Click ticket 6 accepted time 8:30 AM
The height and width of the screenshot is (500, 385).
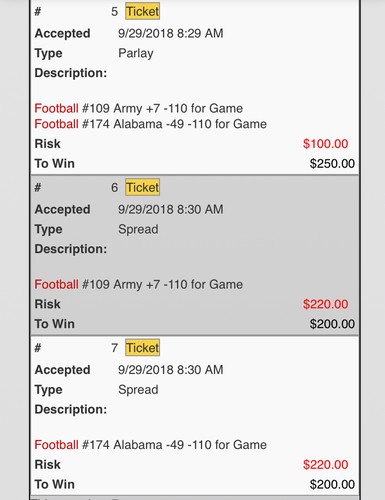click(x=171, y=209)
